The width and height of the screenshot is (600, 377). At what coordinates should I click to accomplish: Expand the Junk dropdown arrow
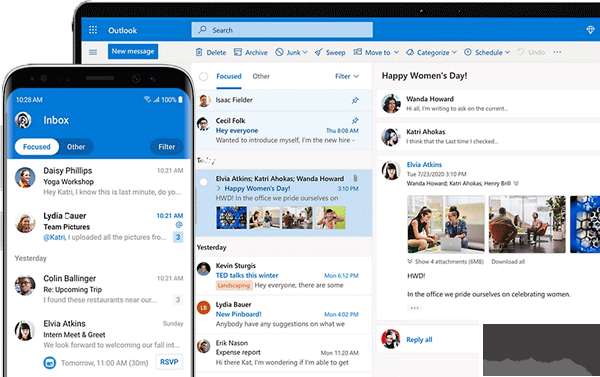[305, 52]
